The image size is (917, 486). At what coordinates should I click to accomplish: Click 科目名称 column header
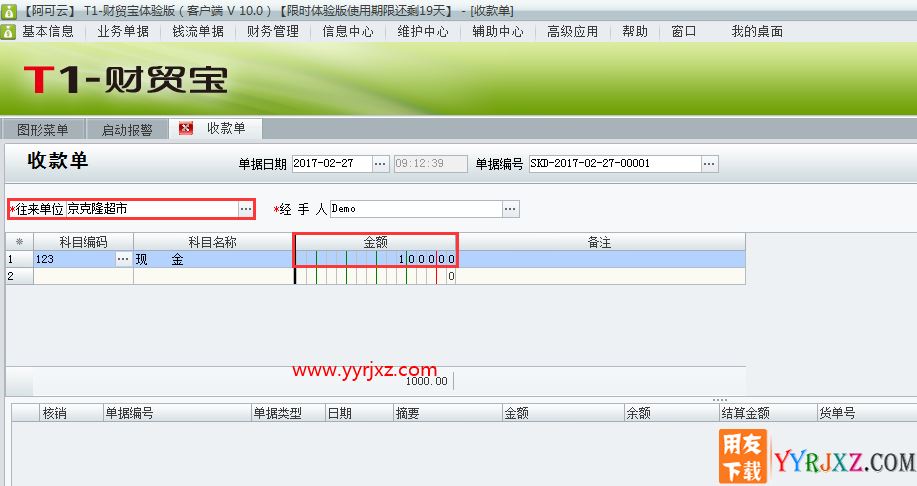(x=213, y=242)
